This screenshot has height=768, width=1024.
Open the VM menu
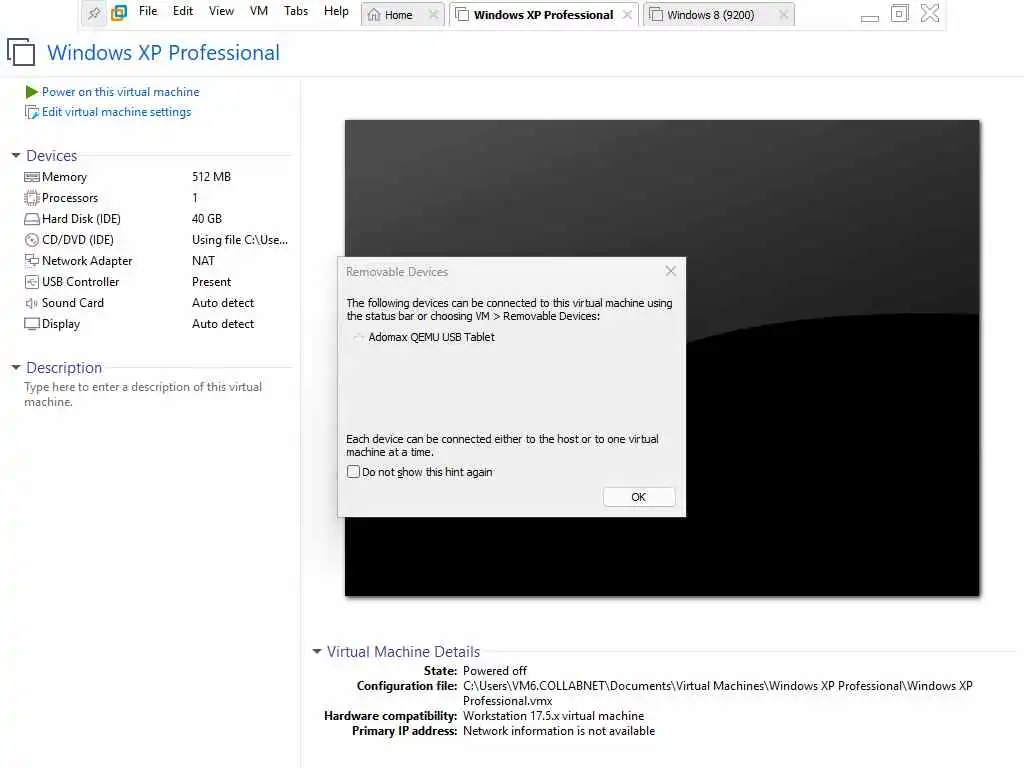[x=259, y=11]
